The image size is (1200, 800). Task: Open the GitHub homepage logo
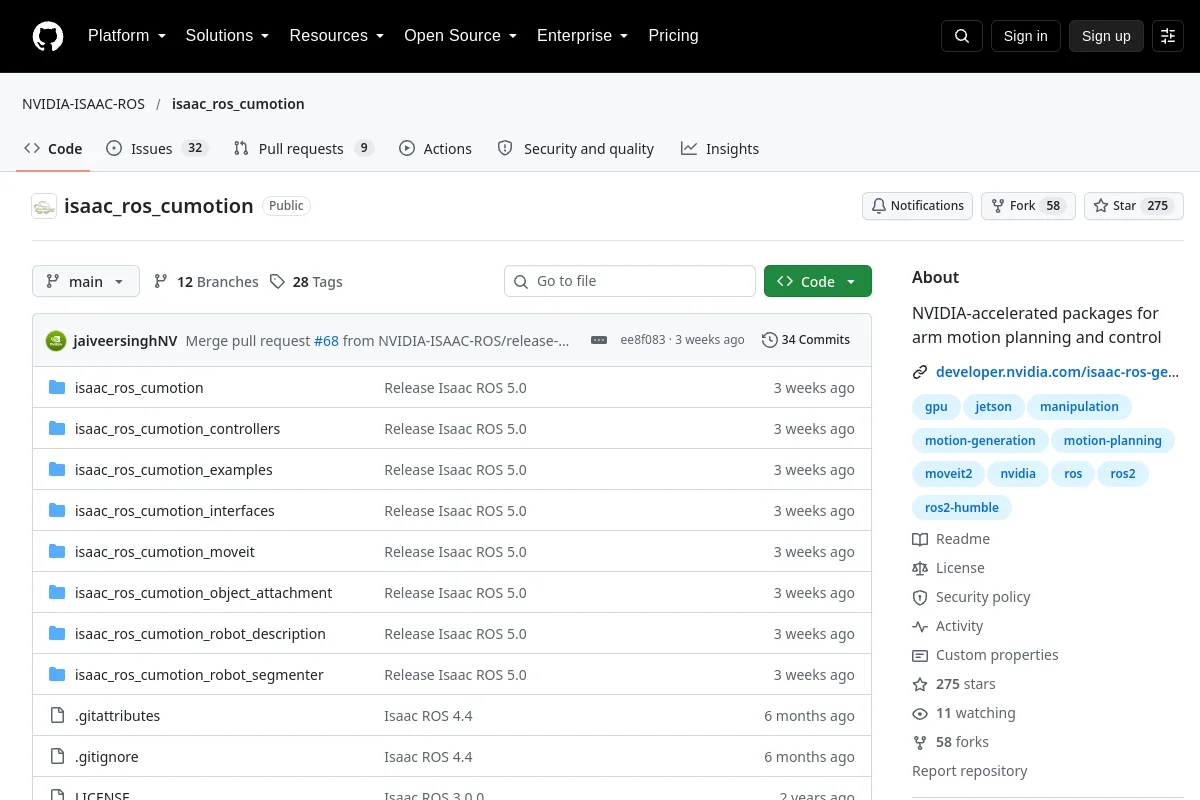(48, 36)
